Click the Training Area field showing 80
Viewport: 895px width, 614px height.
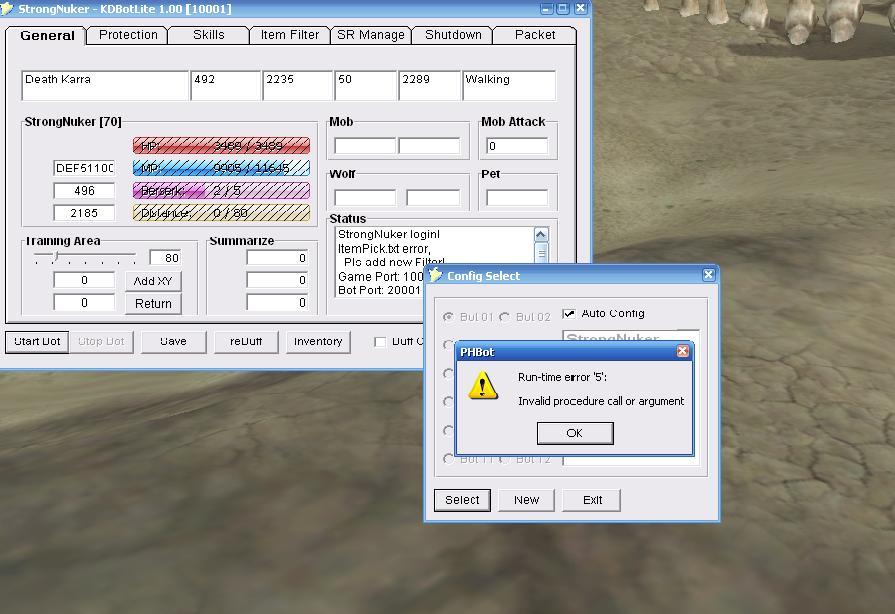pos(166,258)
